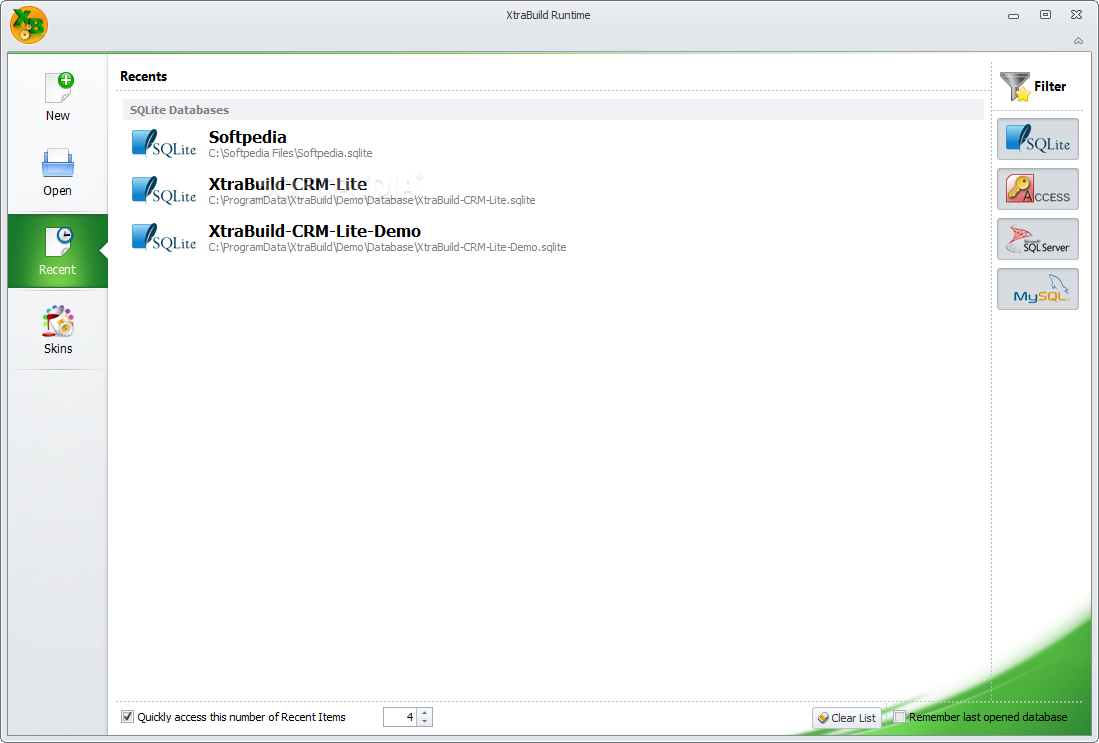This screenshot has width=1099, height=743.
Task: Click the recent items number field
Action: (x=400, y=717)
